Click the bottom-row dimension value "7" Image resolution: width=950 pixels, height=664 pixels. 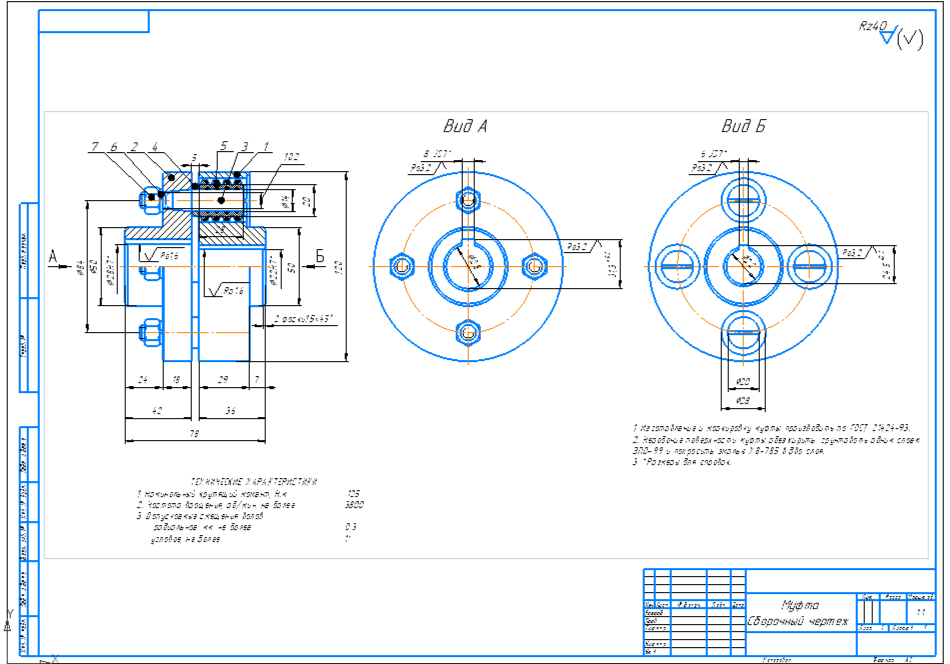[257, 380]
